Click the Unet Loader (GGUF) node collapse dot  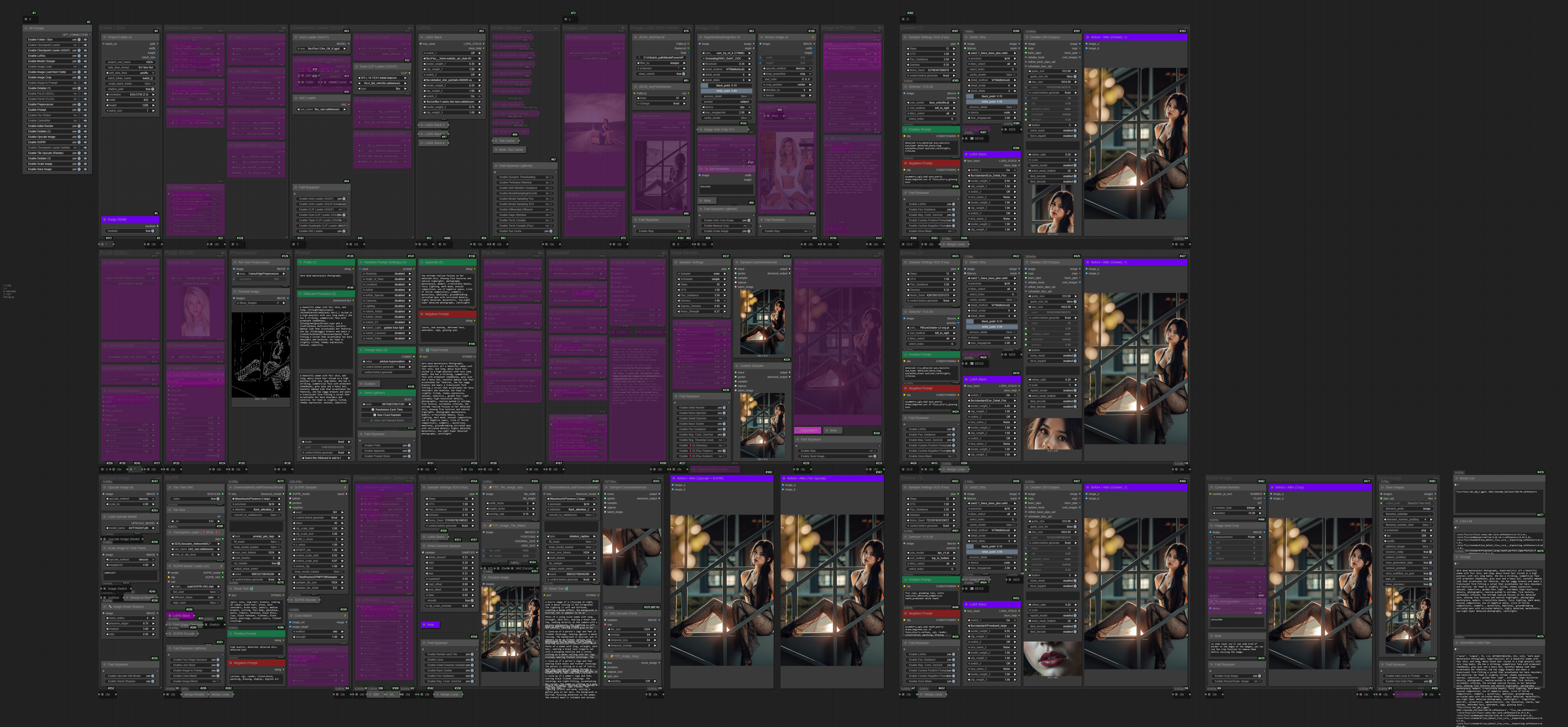click(x=296, y=37)
